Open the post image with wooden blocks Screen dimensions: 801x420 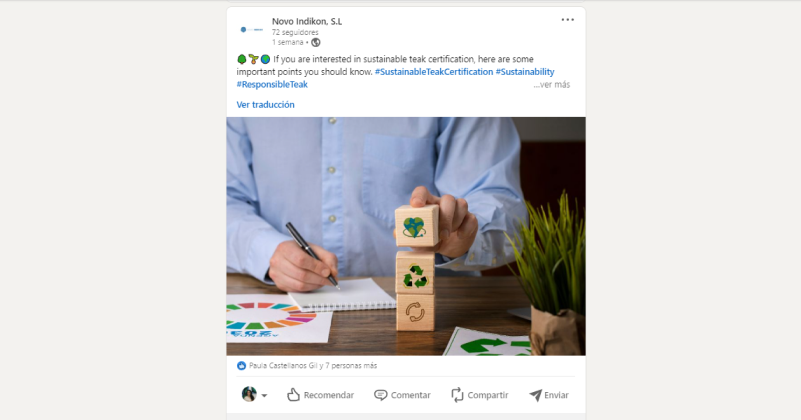[x=406, y=236]
